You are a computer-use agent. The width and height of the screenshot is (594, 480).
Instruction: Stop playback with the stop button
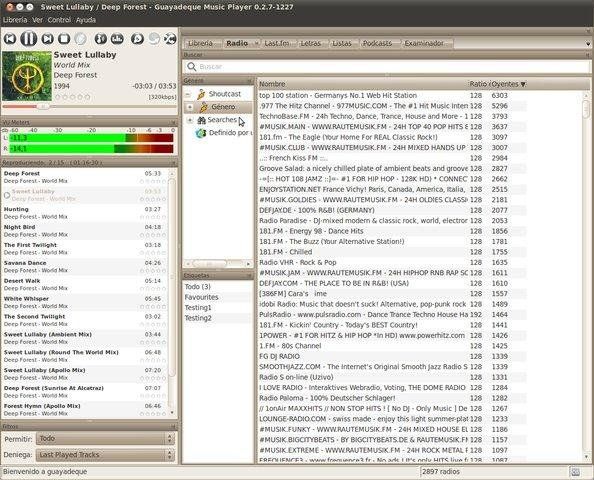64,39
